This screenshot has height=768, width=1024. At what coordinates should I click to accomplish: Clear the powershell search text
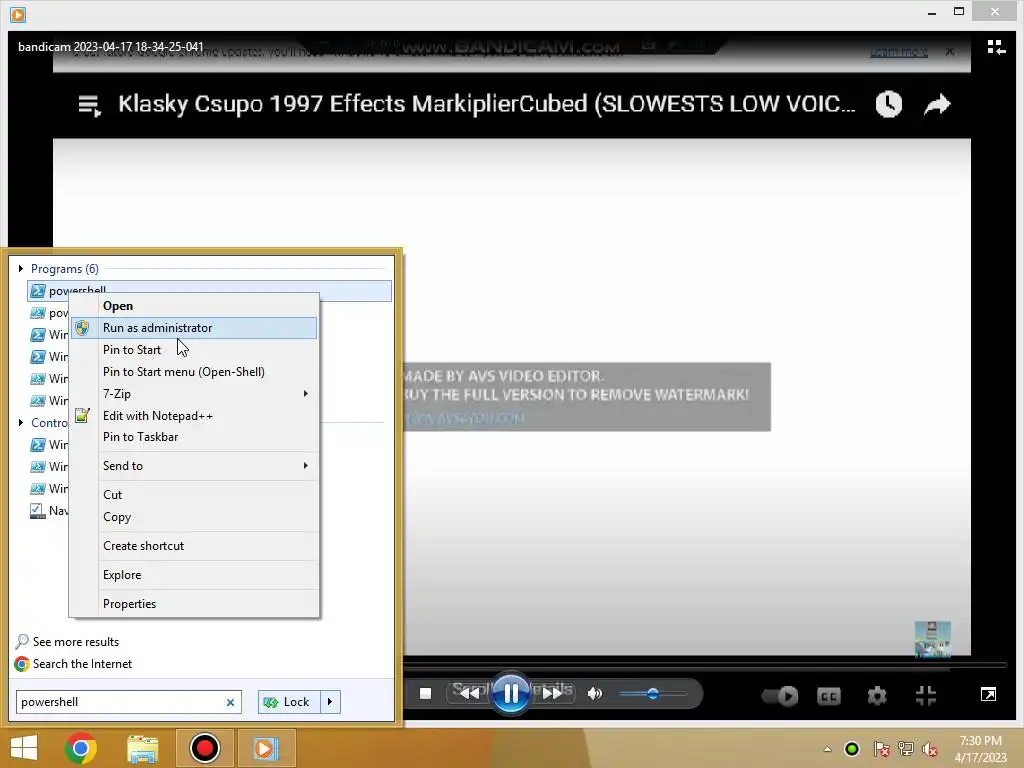[x=230, y=703]
